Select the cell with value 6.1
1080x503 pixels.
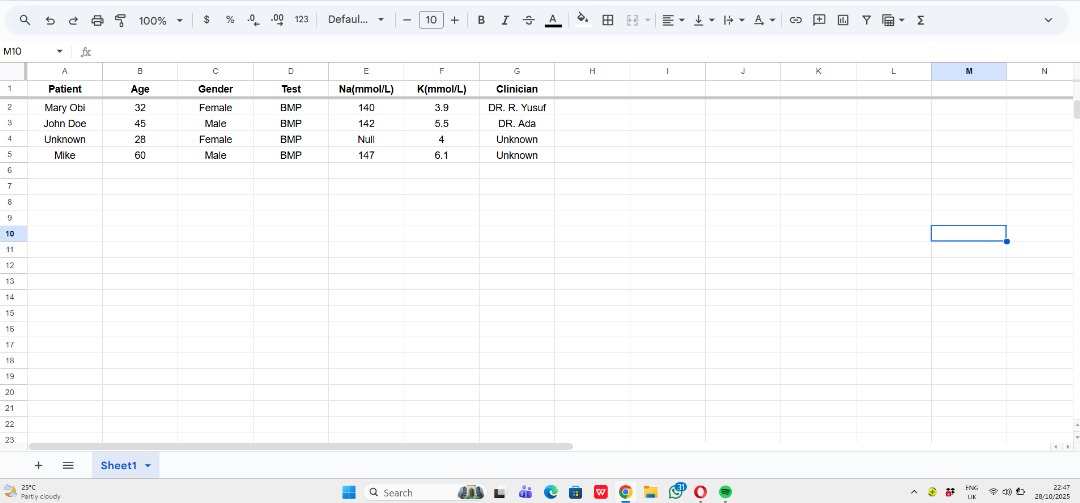[x=442, y=155]
